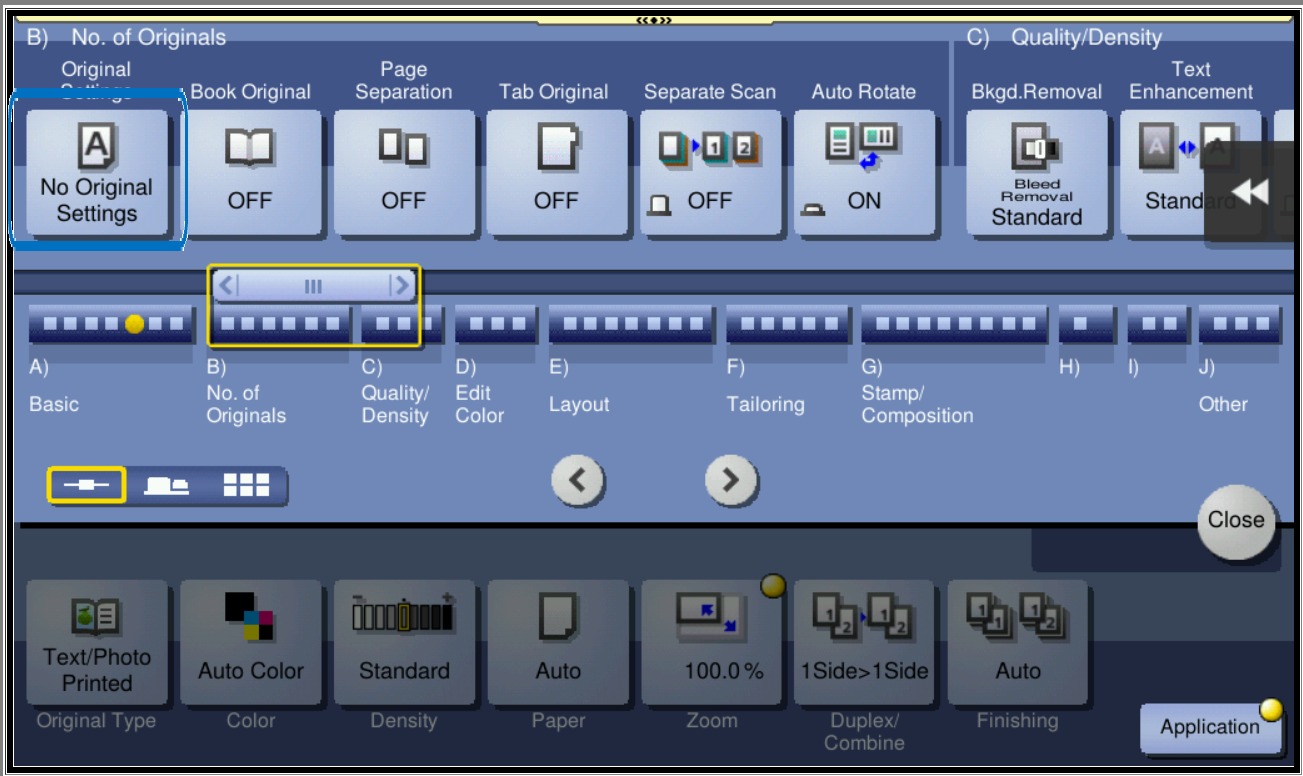
Task: Open the Original Settings button
Action: coord(97,172)
